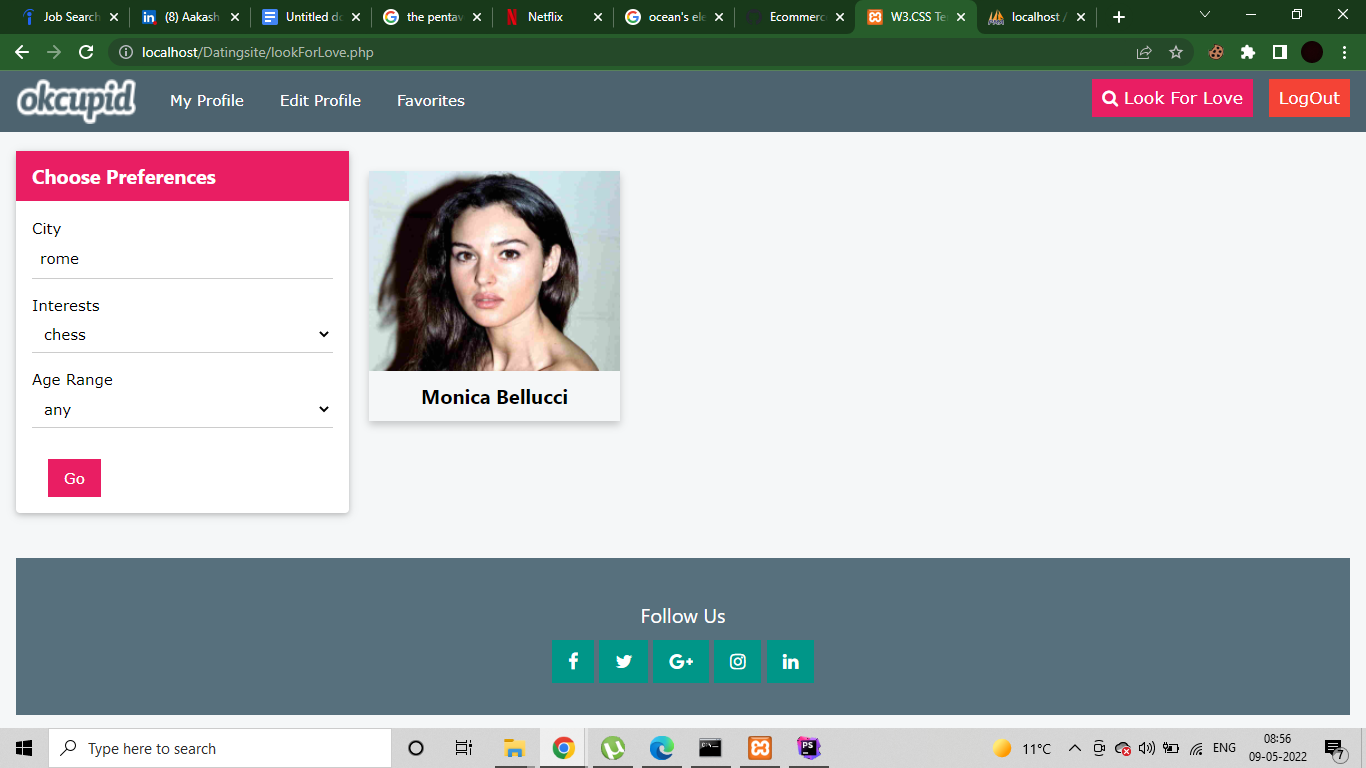Go to Favorites
Screen dimensions: 1366x768
(x=430, y=101)
